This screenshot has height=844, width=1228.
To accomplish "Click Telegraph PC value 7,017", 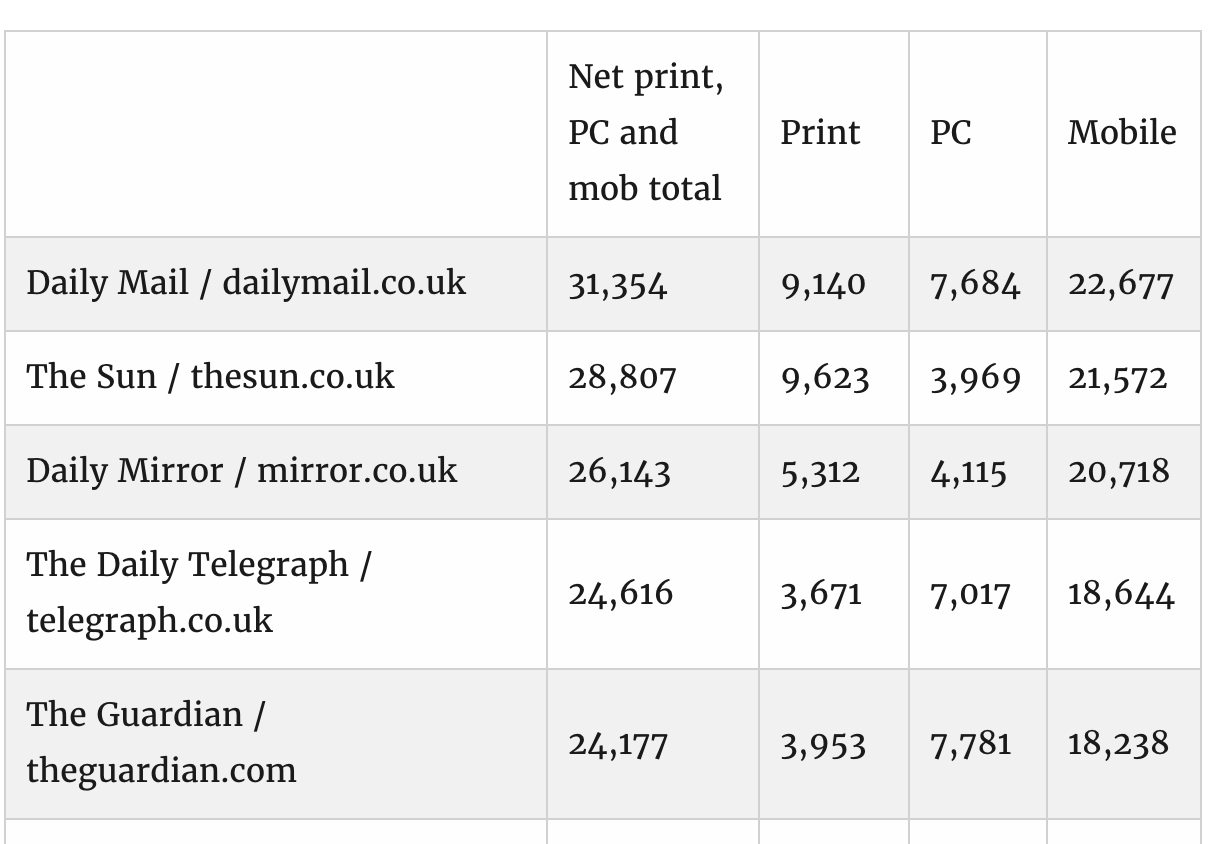I will coord(970,595).
